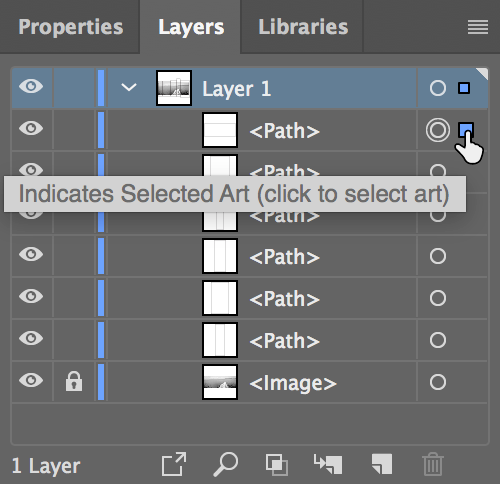Screen dimensions: 500x484
Task: Click the Layer 1 thumbnail
Action: click(174, 88)
